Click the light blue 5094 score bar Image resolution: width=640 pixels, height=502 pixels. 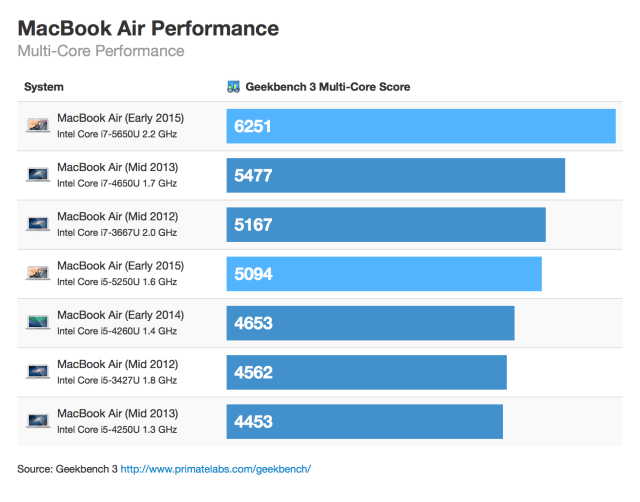tap(383, 273)
